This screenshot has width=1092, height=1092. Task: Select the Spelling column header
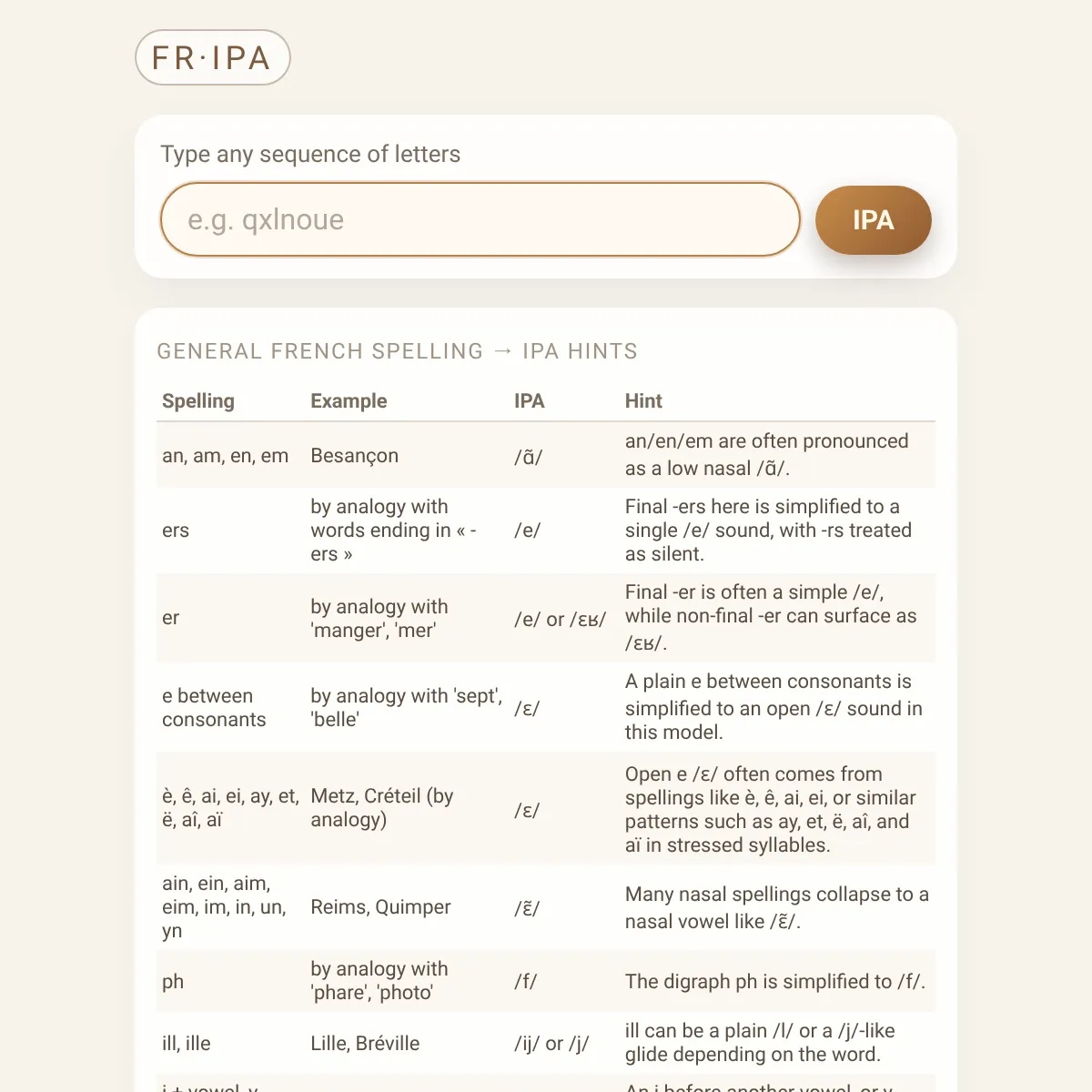click(198, 401)
